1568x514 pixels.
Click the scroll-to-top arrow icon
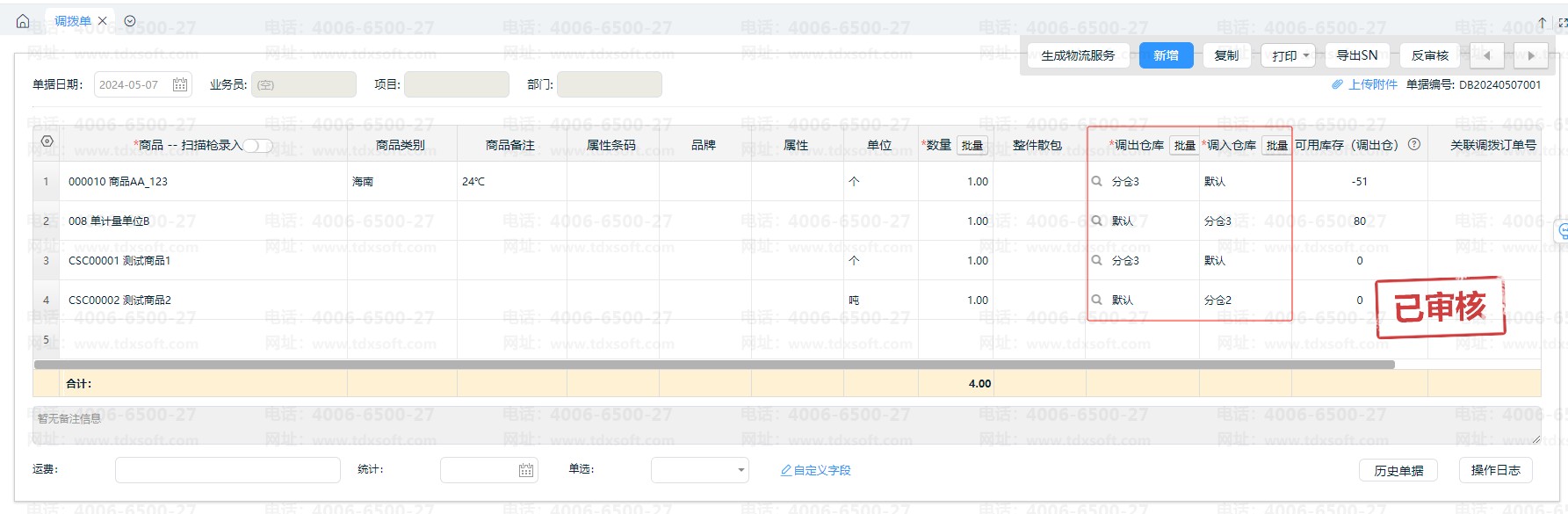pos(1542,22)
